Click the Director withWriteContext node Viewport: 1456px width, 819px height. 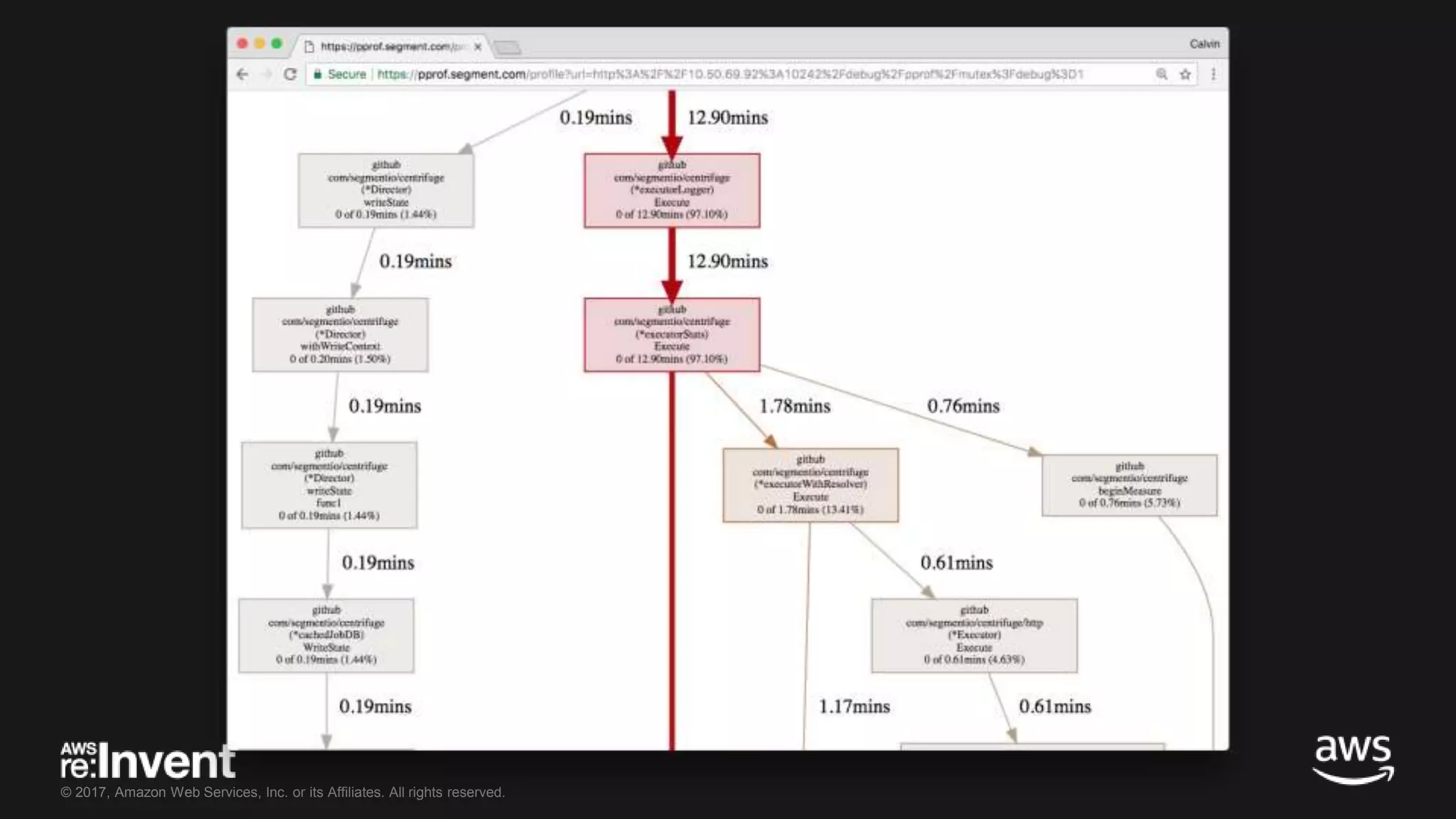point(340,335)
